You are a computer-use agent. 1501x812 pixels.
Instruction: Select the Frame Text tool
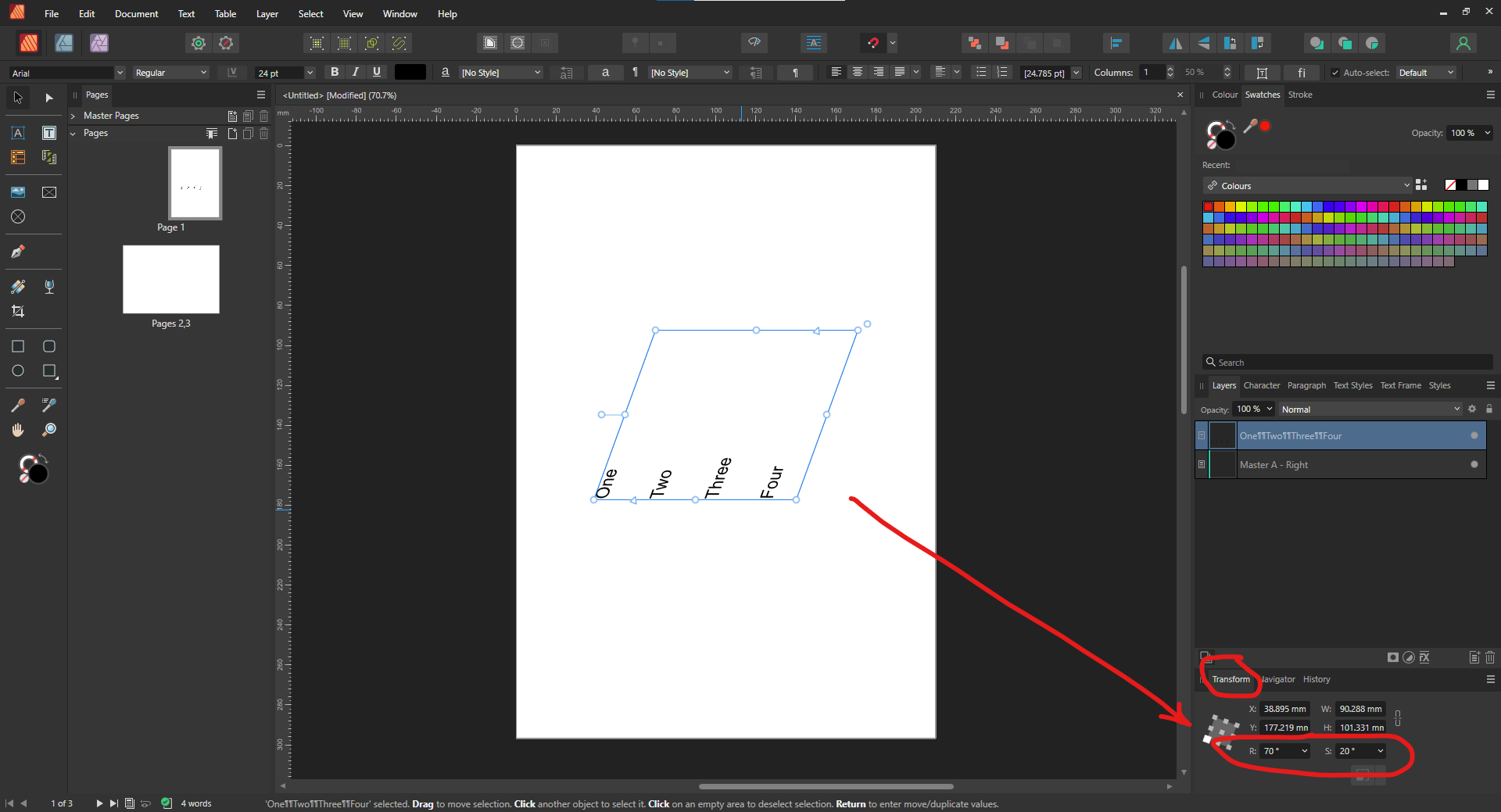(49, 133)
